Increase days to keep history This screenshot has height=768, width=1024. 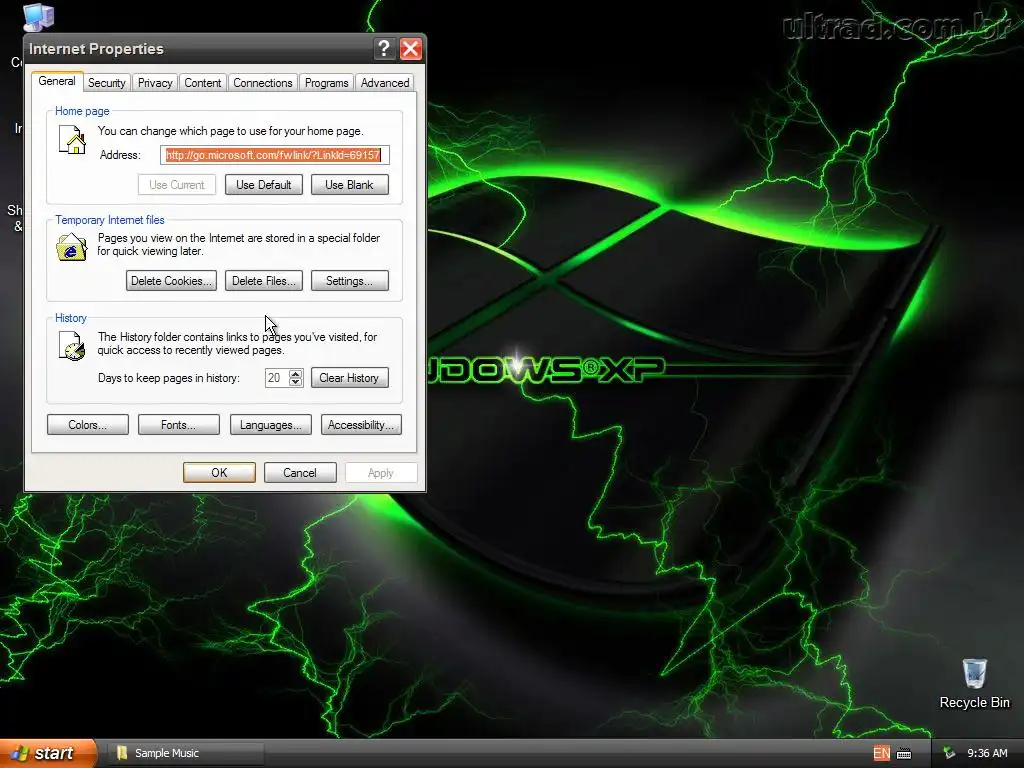pyautogui.click(x=296, y=374)
